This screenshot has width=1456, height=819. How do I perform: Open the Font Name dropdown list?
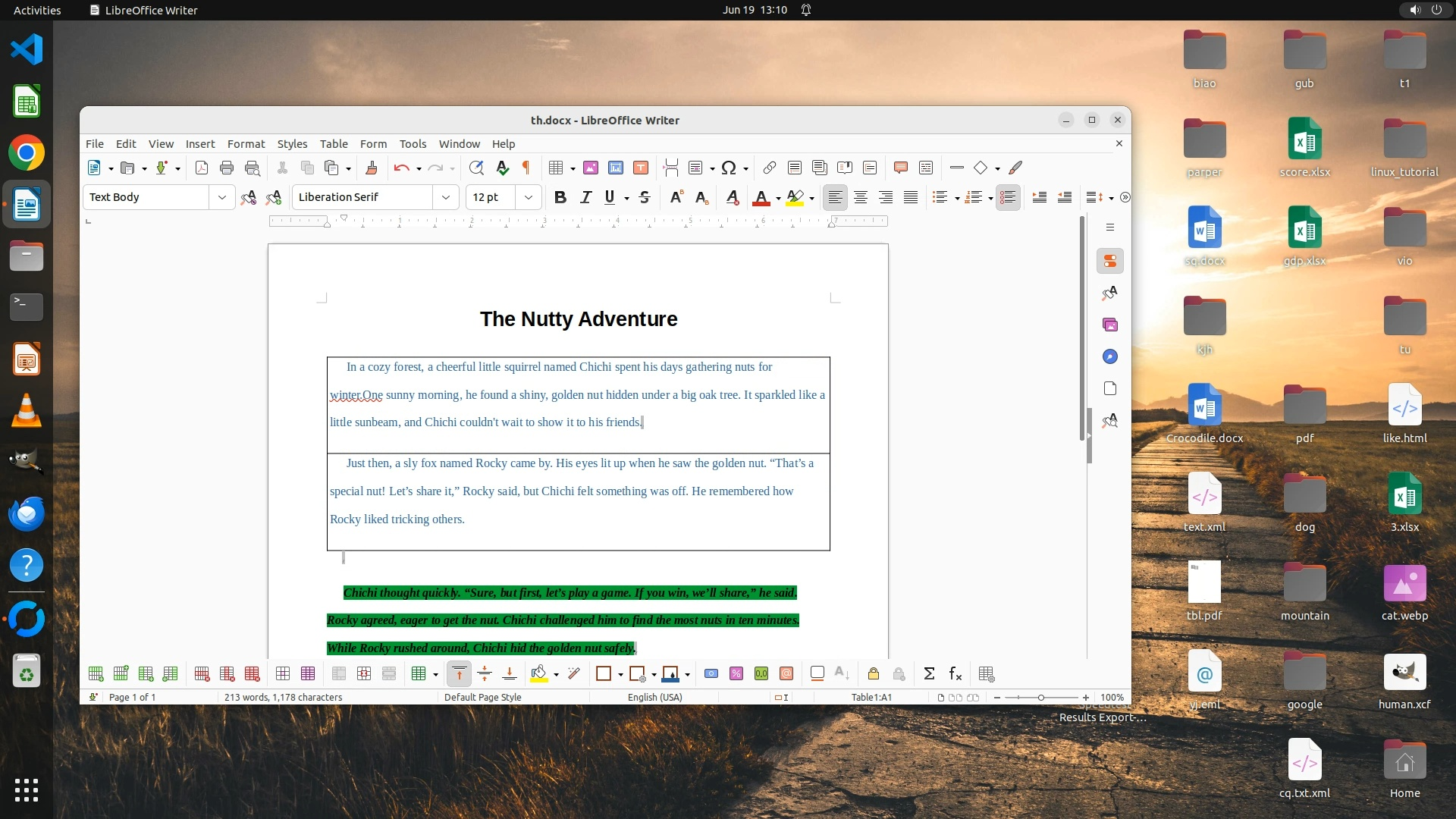pyautogui.click(x=446, y=197)
